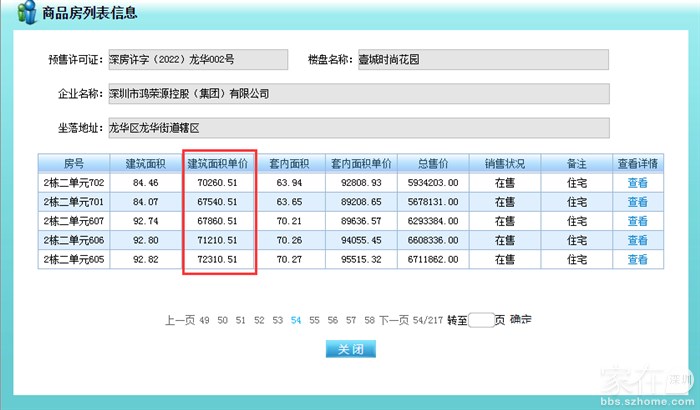The height and width of the screenshot is (410, 700).
Task: Open 查看 link for 2栋二单元606
Action: click(637, 240)
